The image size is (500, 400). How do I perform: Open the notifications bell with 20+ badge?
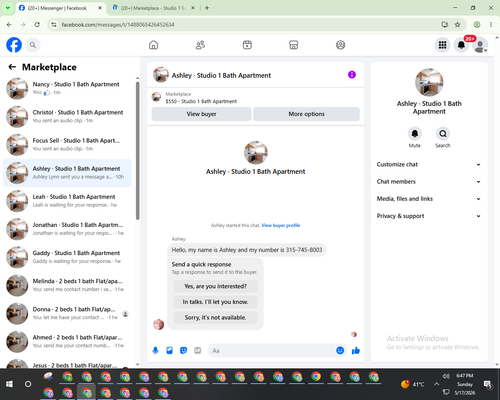click(x=461, y=45)
